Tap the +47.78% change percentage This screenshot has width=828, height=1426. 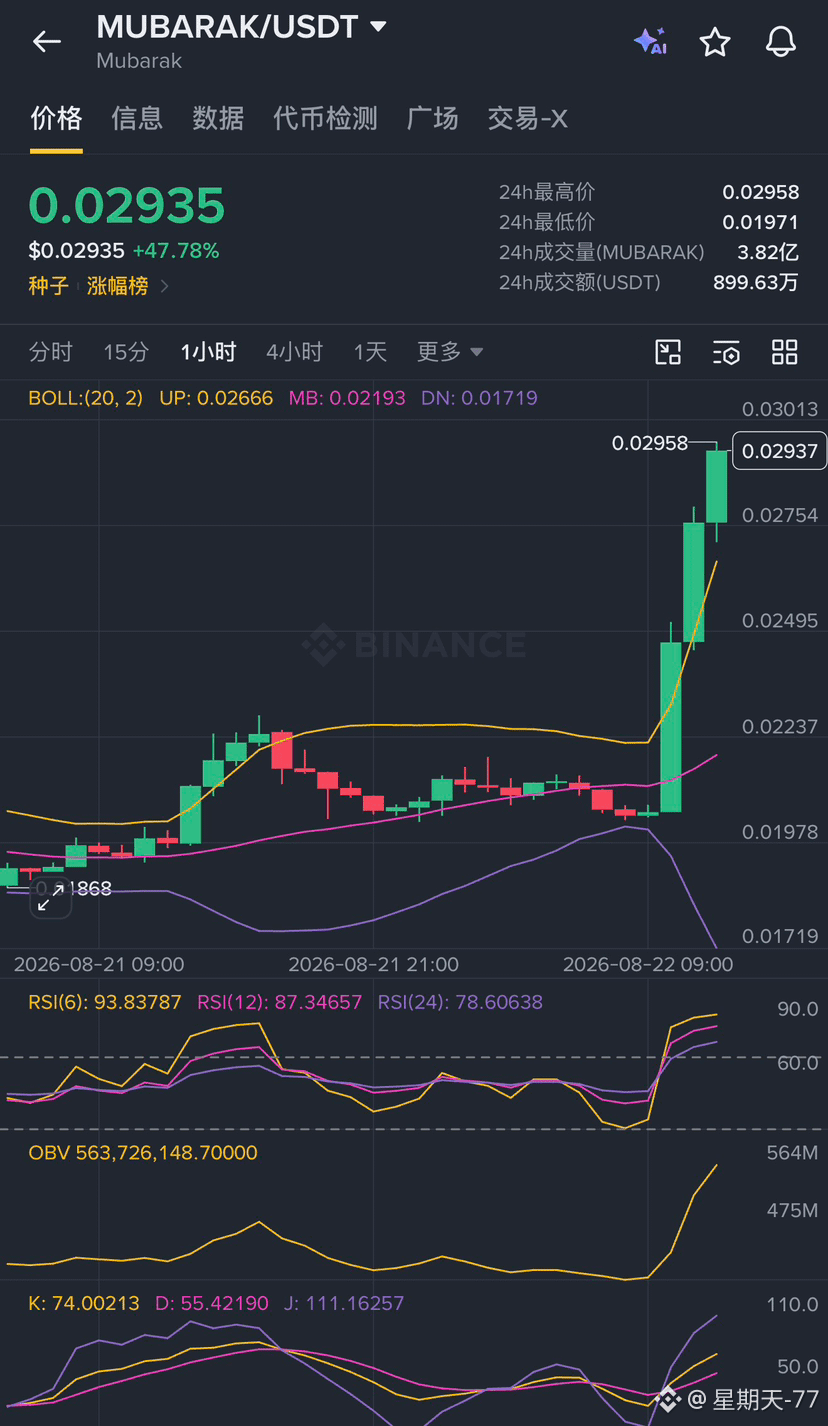(x=176, y=251)
